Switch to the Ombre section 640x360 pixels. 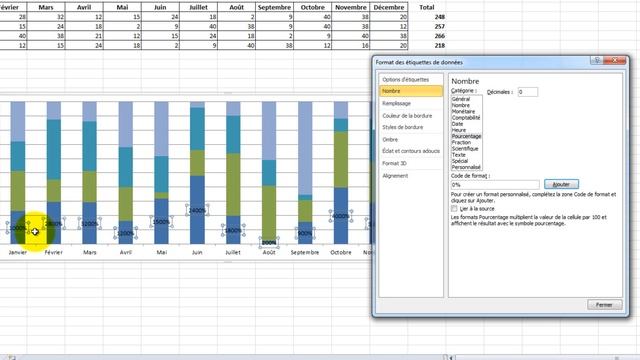pyautogui.click(x=390, y=140)
